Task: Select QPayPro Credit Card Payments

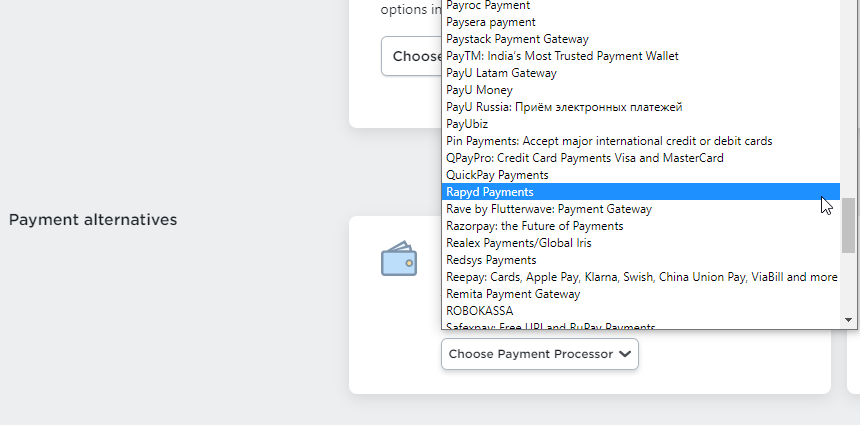Action: coord(584,158)
